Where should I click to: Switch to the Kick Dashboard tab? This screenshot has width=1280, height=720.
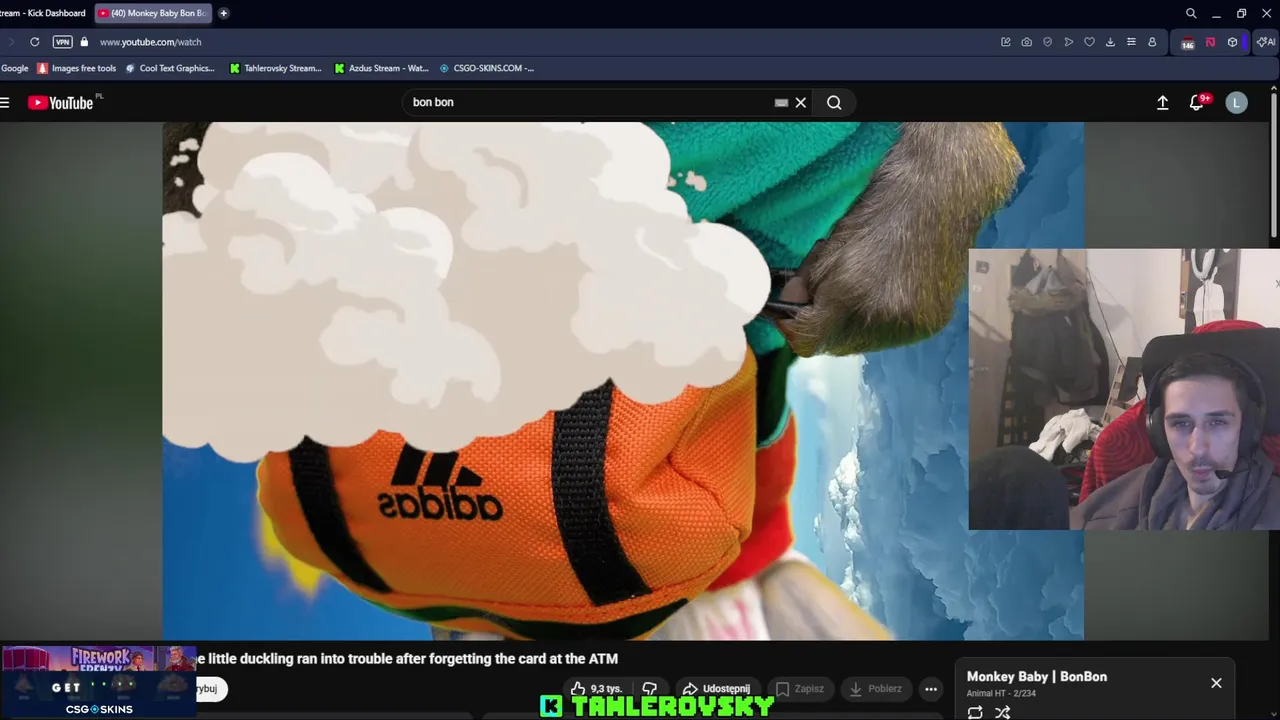43,13
